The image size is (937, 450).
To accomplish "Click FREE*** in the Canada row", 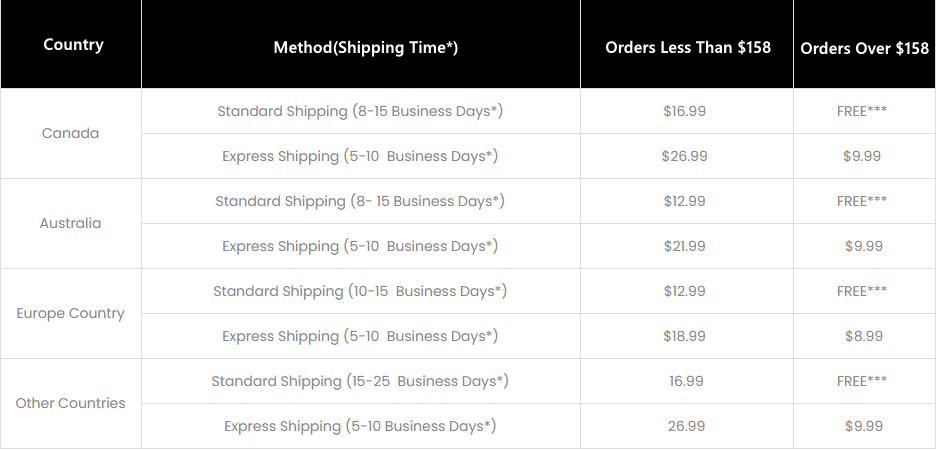I will pos(862,111).
